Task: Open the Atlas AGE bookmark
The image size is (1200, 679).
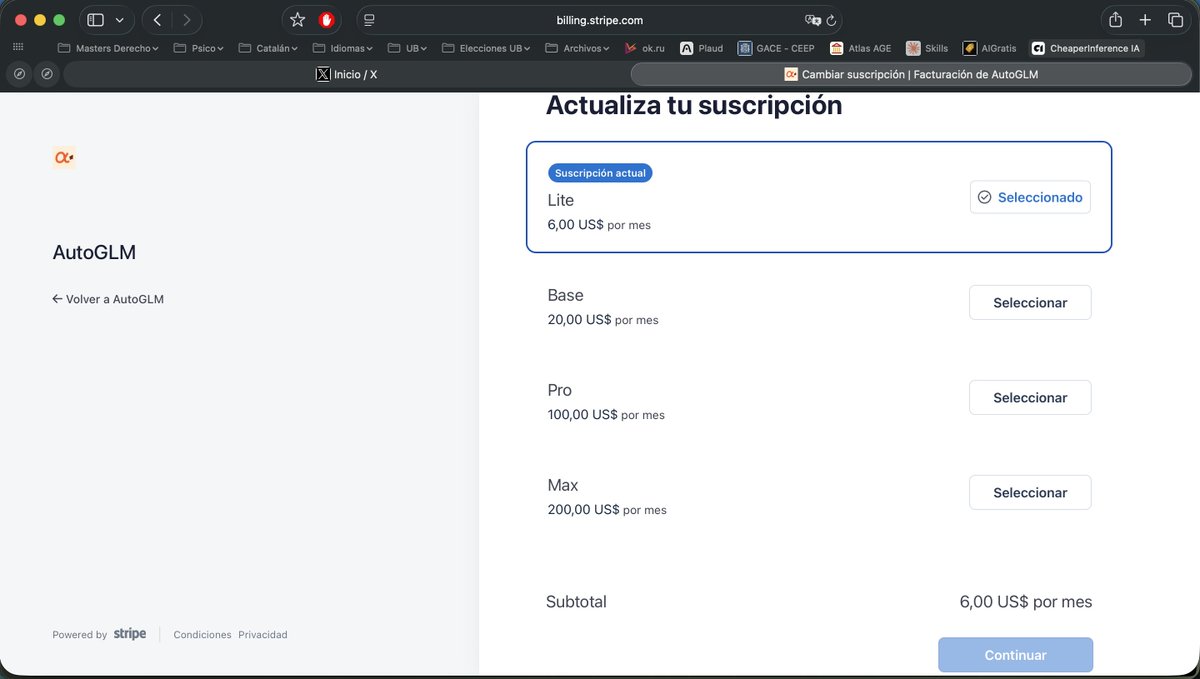Action: point(860,48)
